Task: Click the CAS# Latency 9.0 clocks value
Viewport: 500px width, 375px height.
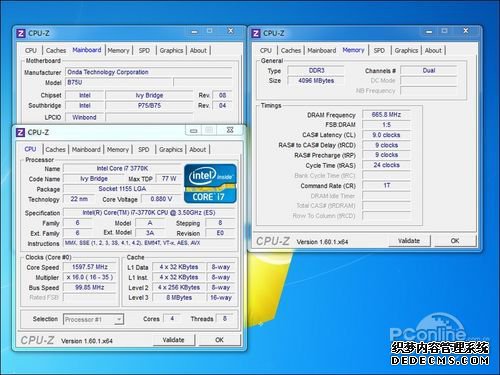Action: [386, 135]
